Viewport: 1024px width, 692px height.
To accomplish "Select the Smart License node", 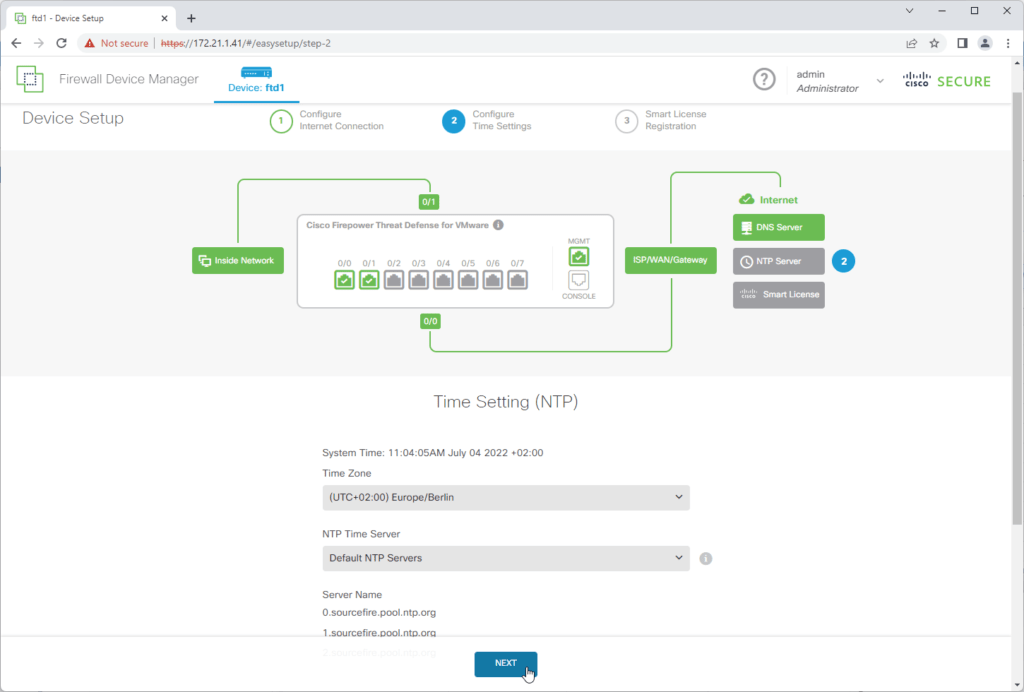I will coord(778,295).
